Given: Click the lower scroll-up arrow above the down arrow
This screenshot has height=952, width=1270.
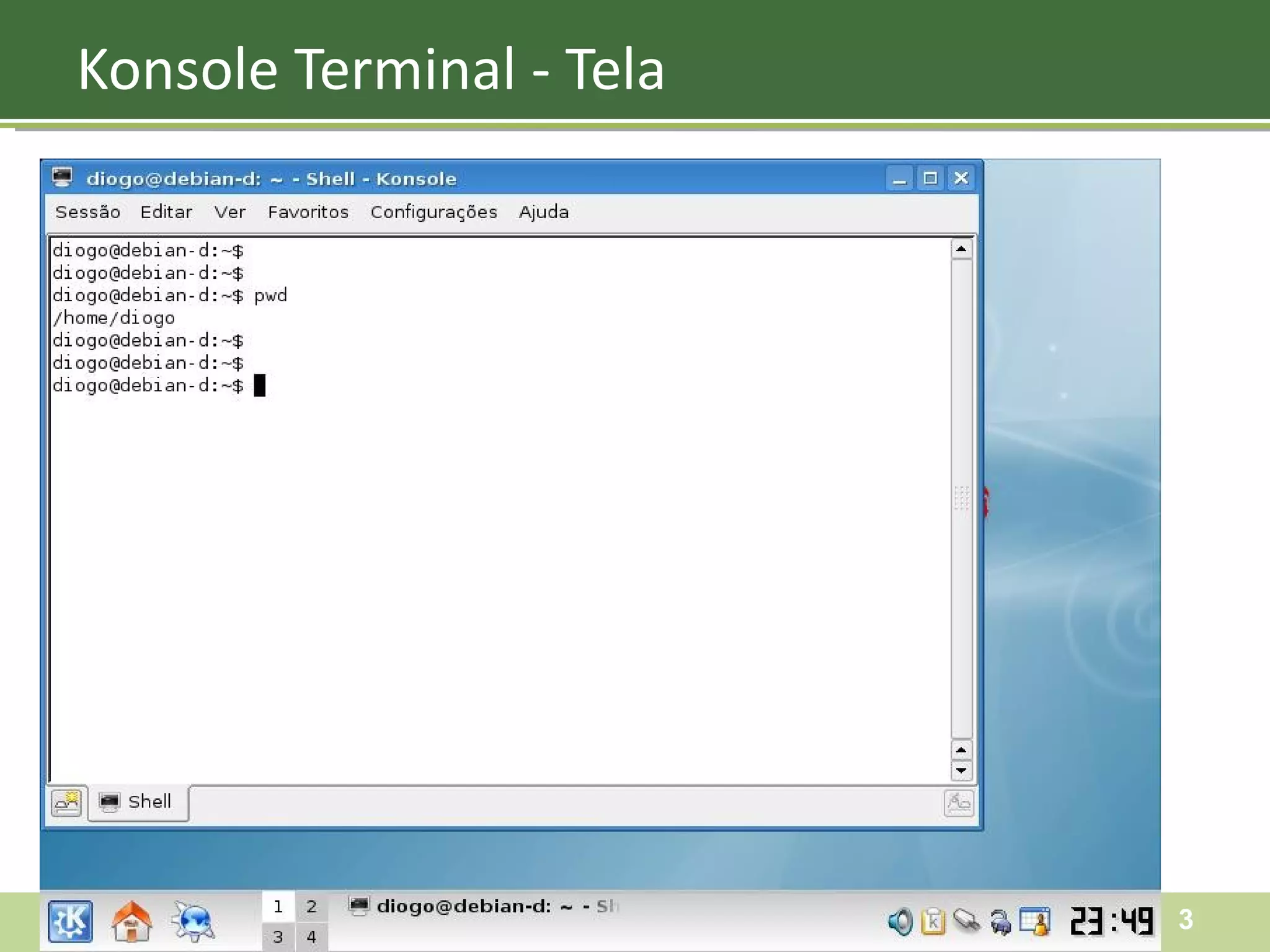Looking at the screenshot, I should pos(961,750).
